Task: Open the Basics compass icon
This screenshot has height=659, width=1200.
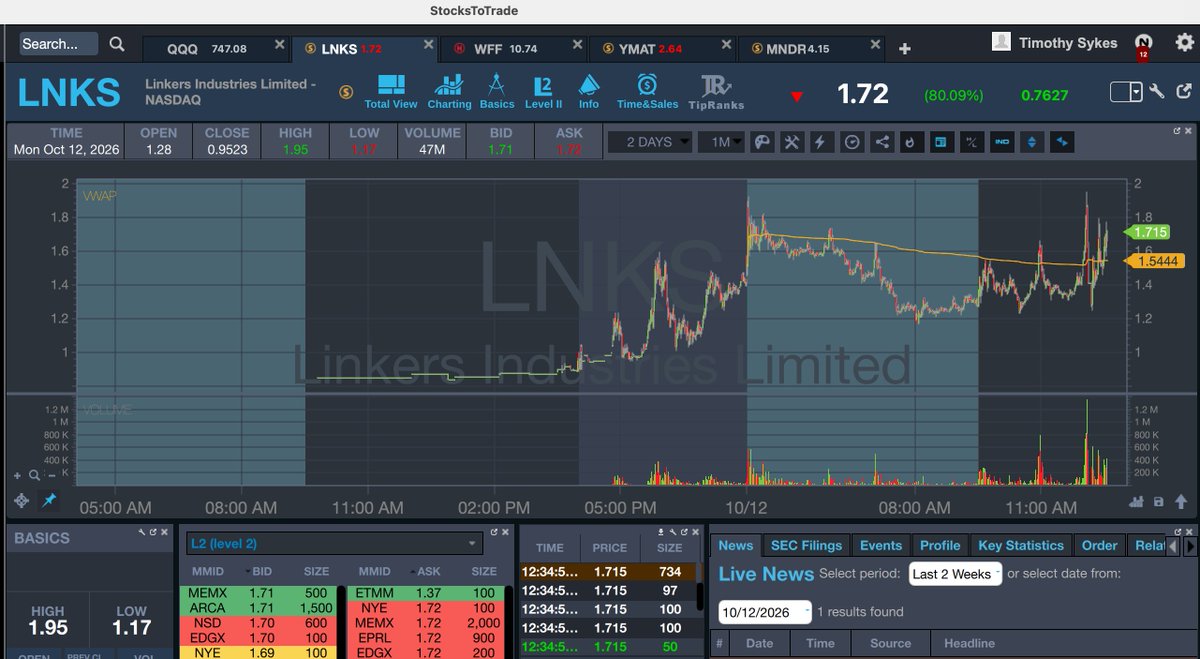Action: click(497, 91)
